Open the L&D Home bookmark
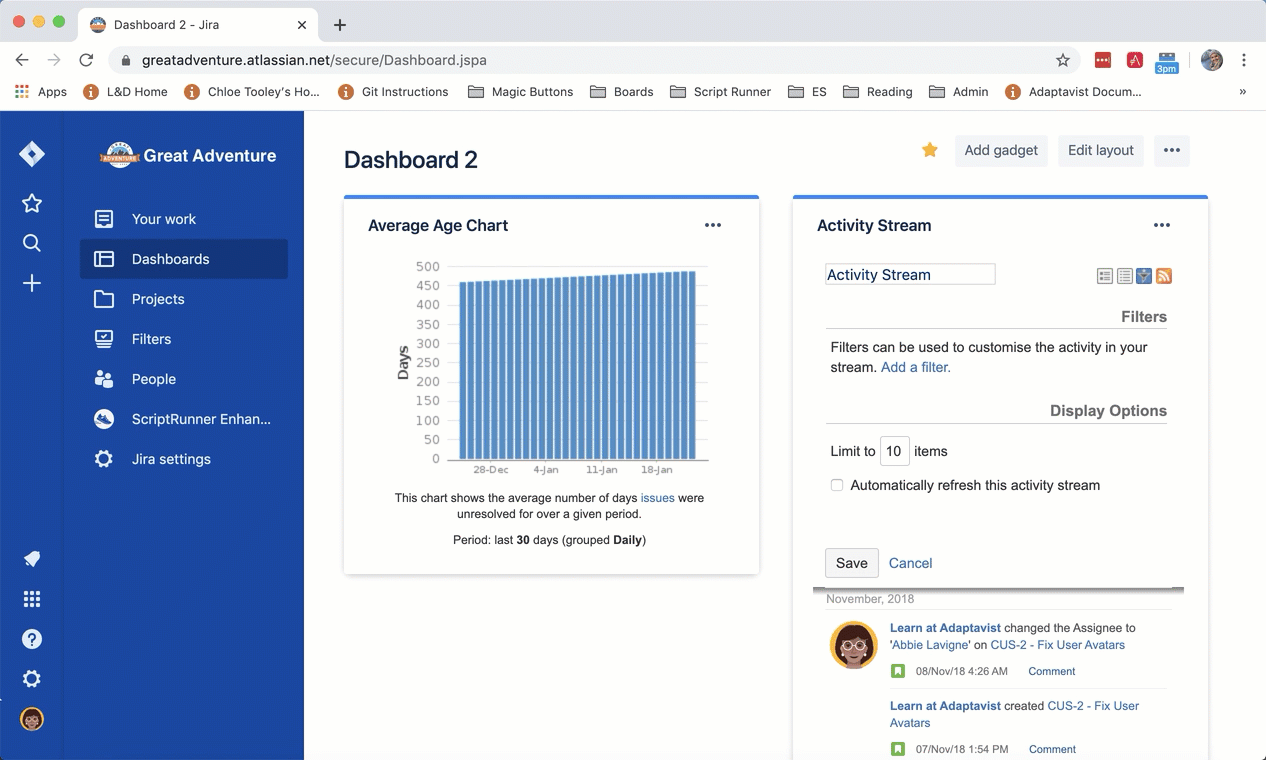Image resolution: width=1266 pixels, height=760 pixels. click(125, 92)
